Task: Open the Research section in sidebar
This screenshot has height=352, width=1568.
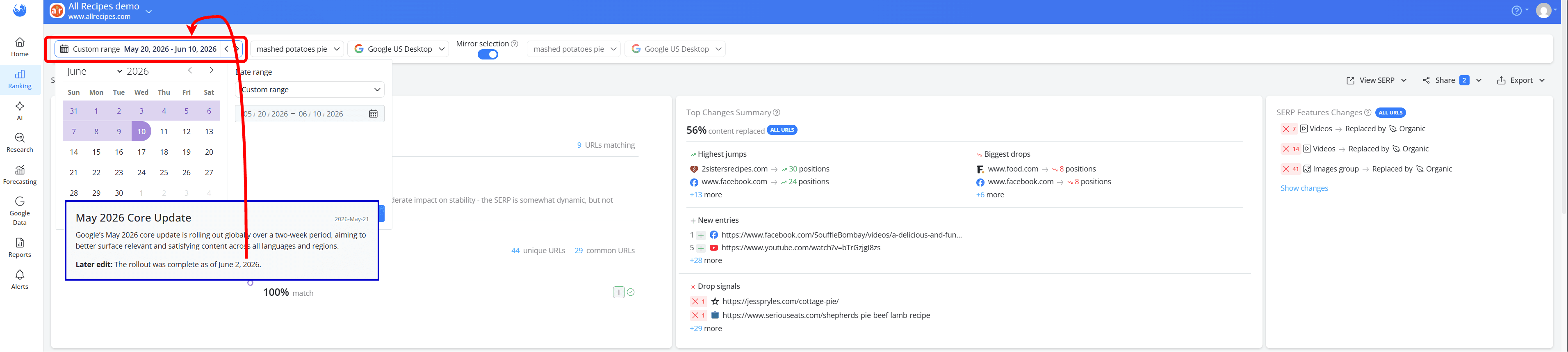Action: click(x=20, y=143)
